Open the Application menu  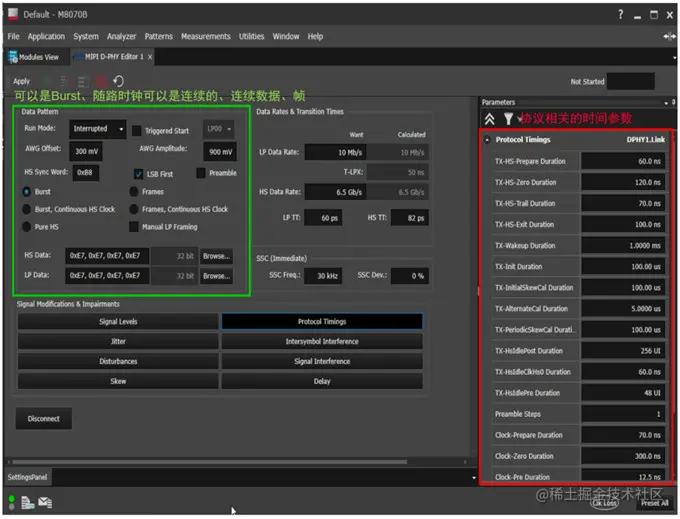coord(46,36)
